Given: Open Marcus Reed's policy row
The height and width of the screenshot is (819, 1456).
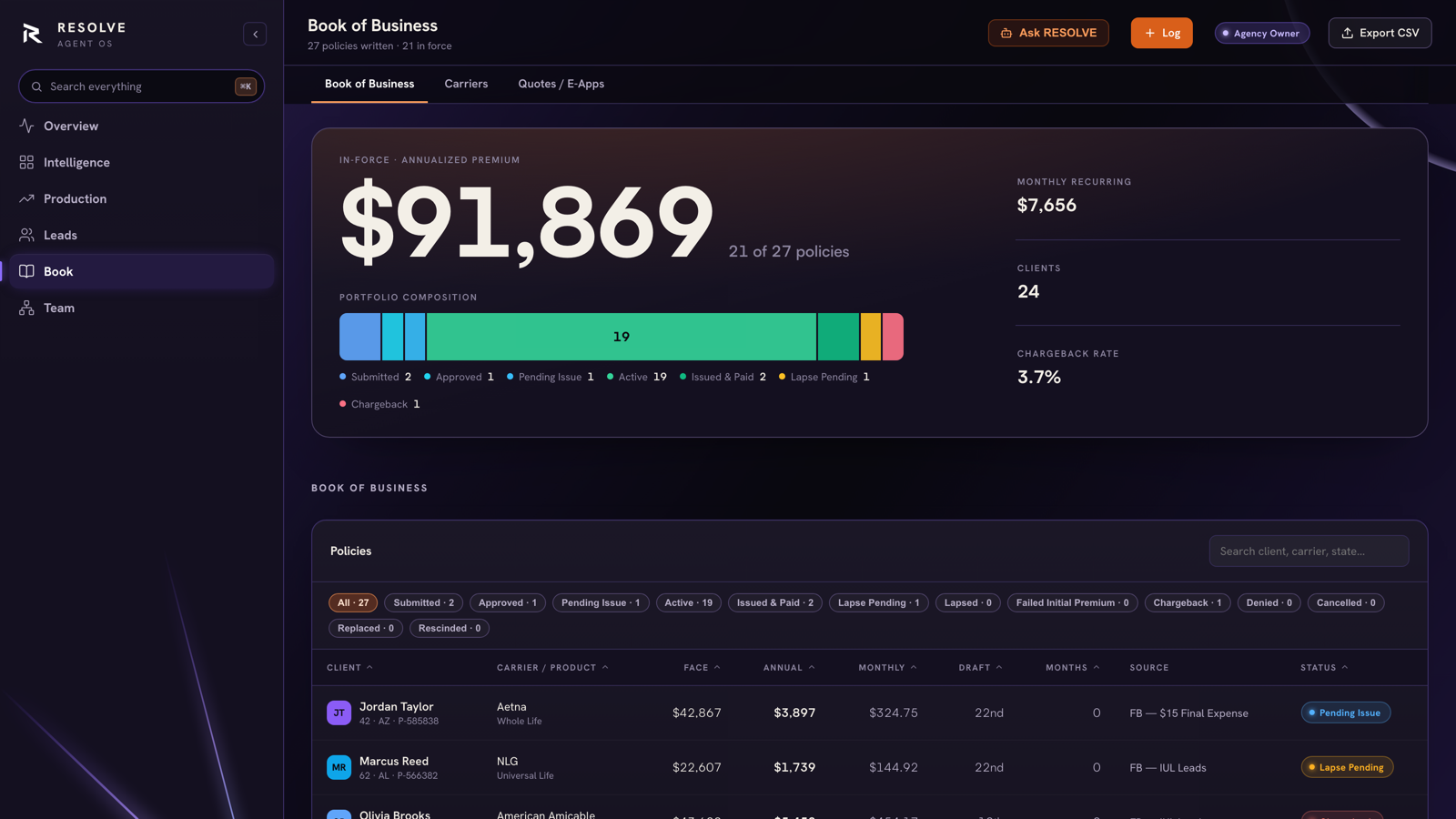Looking at the screenshot, I should [x=869, y=767].
